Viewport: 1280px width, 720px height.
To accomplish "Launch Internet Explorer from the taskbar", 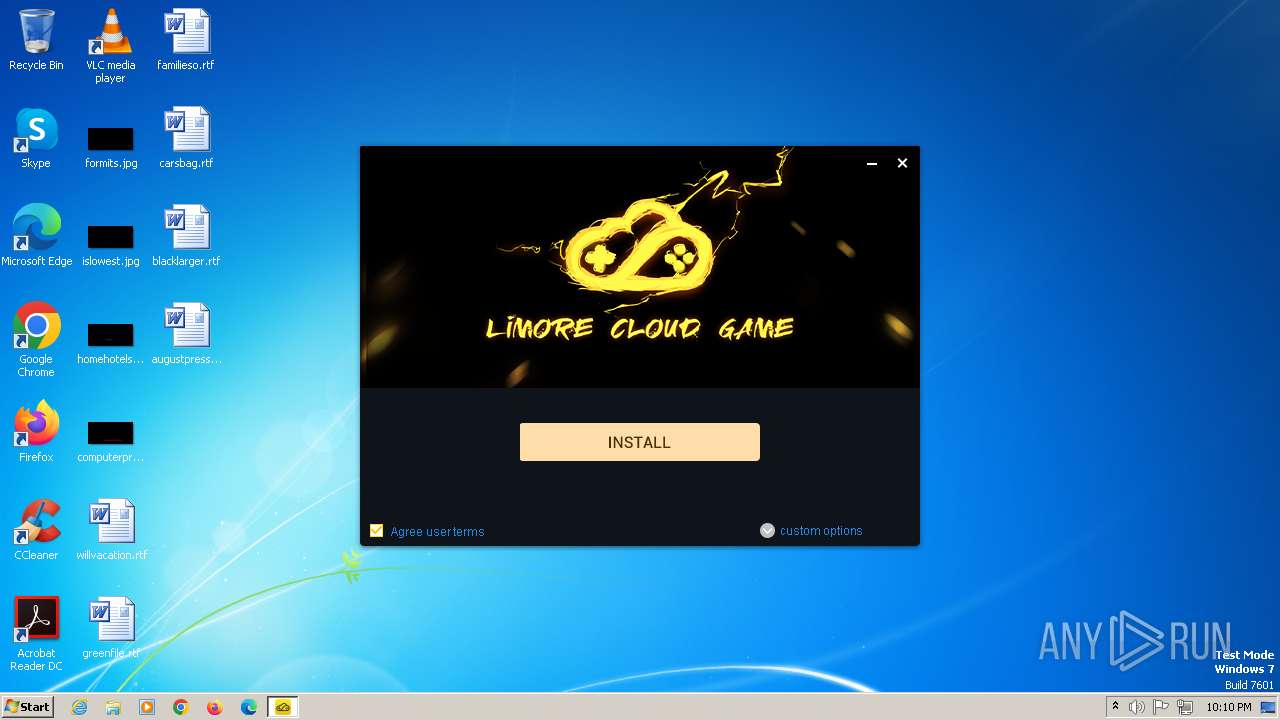I will click(x=80, y=707).
